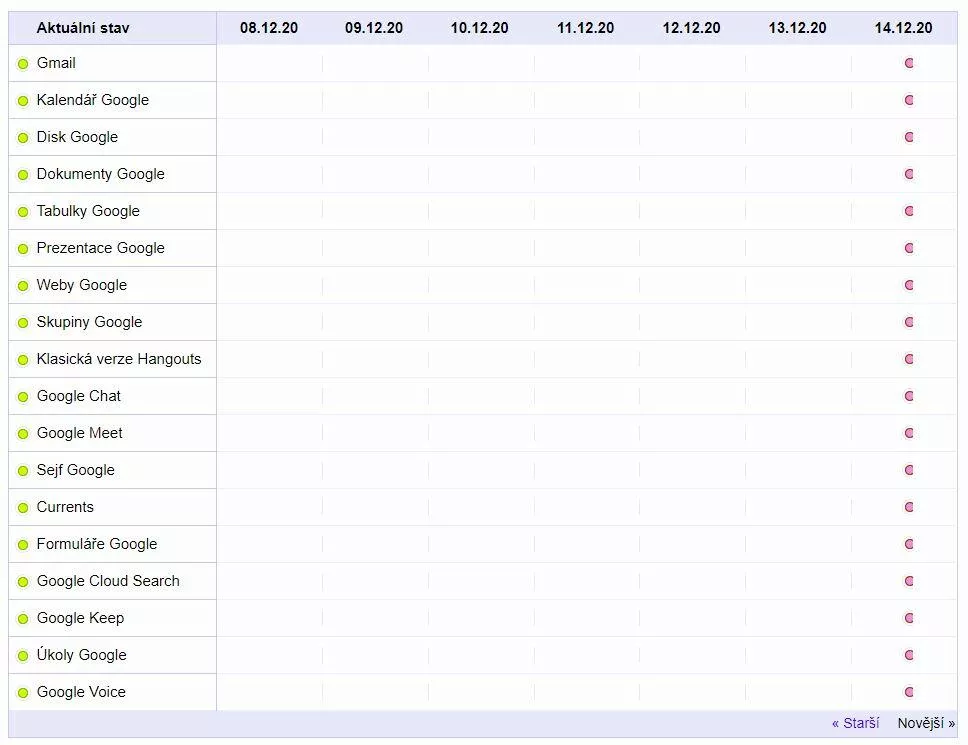Open the Disk Google outage marker on 14.12.20

(909, 137)
